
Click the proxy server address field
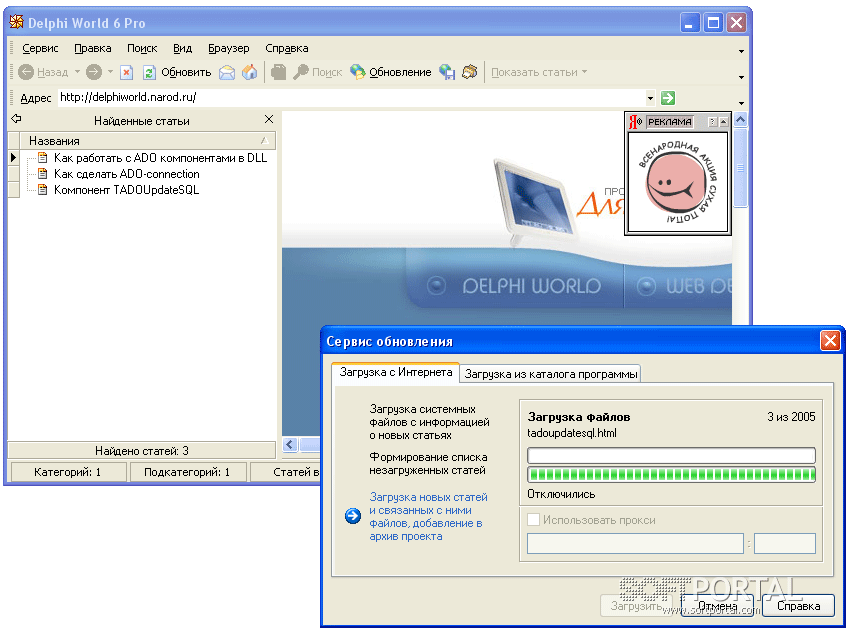coord(635,543)
